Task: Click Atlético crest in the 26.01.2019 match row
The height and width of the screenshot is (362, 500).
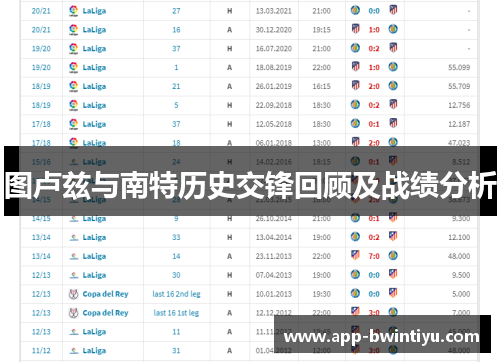Action: [355, 86]
